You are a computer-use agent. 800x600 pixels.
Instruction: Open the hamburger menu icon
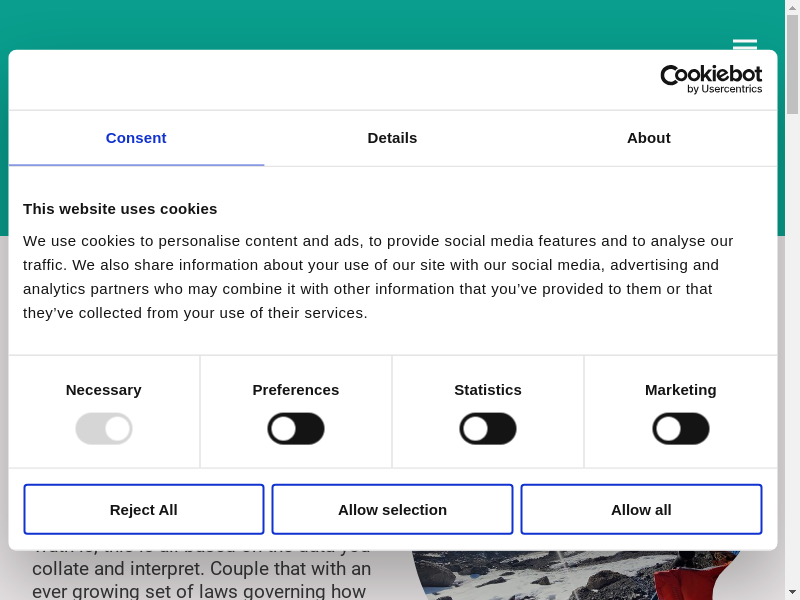click(744, 44)
